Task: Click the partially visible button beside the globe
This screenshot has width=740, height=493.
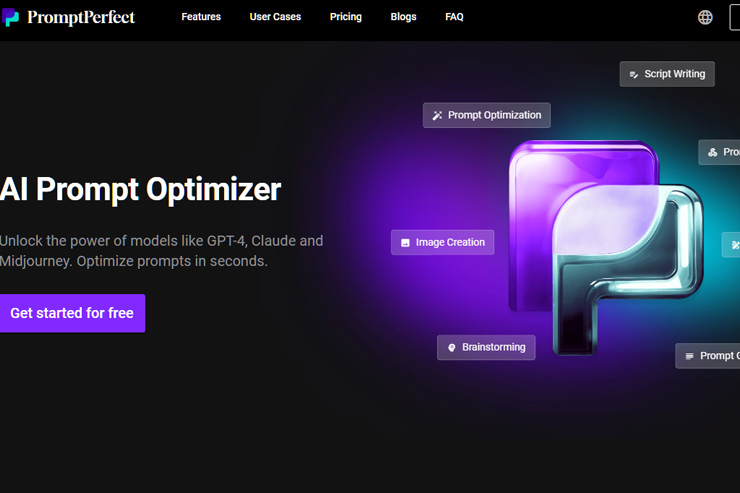Action: pos(735,17)
